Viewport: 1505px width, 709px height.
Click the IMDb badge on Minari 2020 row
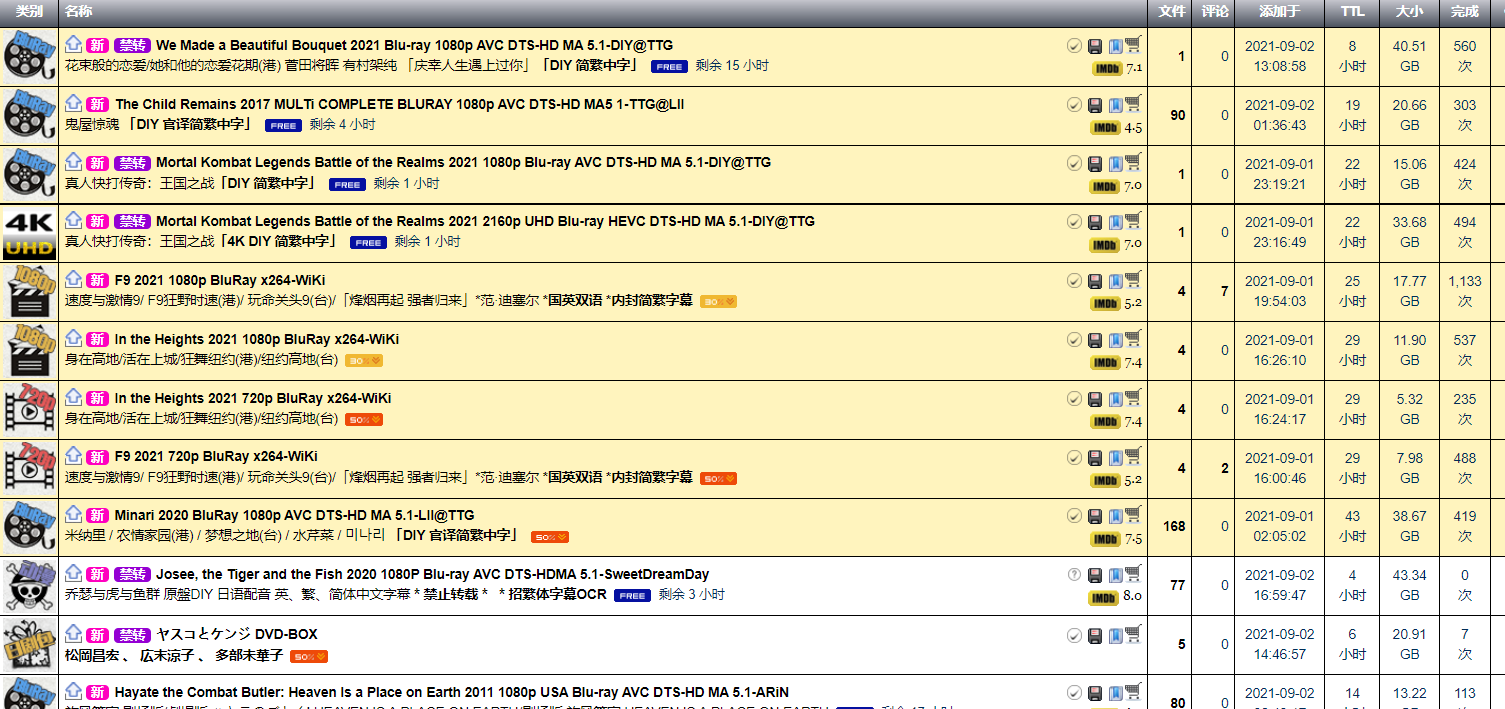pos(1105,540)
